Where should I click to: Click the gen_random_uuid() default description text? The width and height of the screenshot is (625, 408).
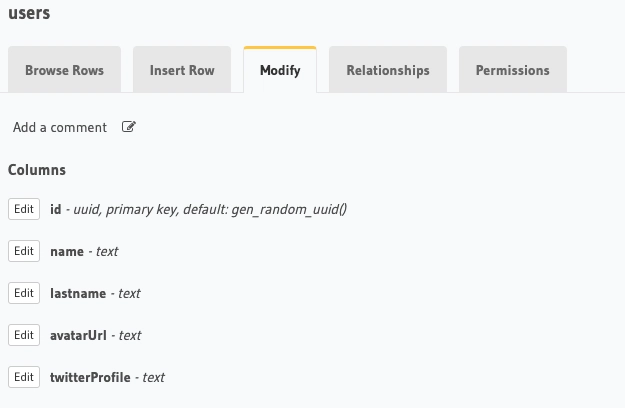pyautogui.click(x=288, y=209)
